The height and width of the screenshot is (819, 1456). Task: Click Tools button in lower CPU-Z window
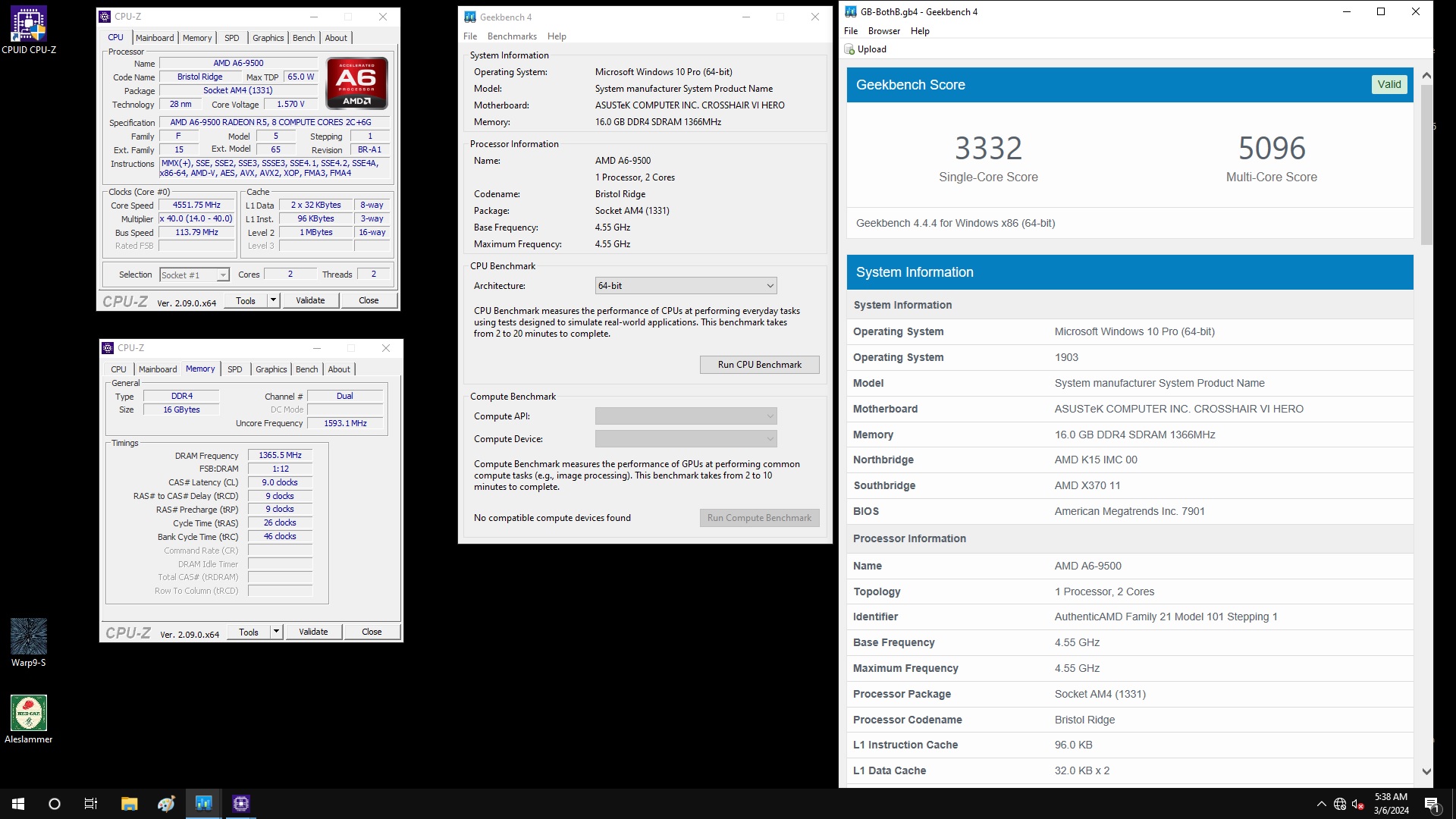pyautogui.click(x=249, y=632)
